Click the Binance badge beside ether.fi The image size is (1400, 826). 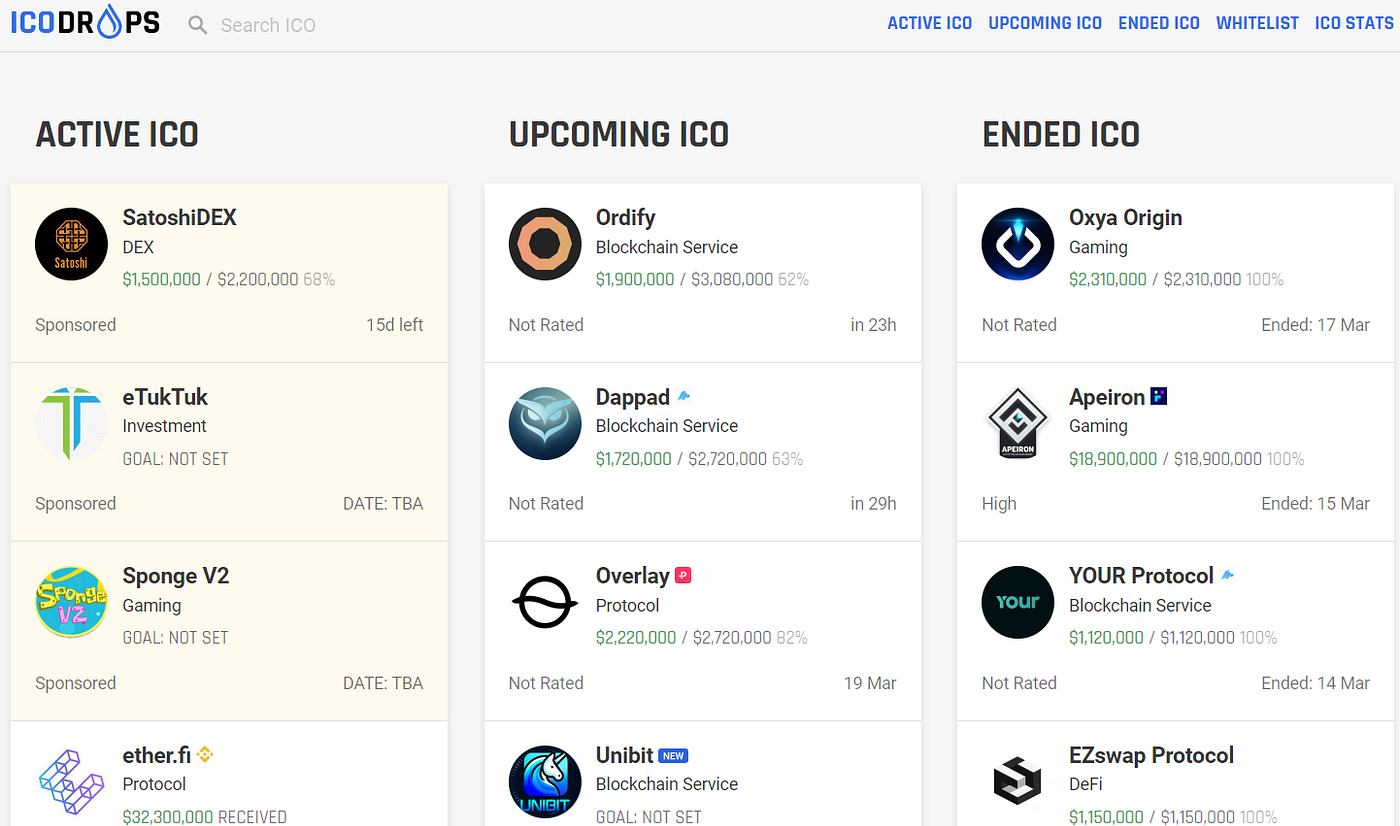point(205,754)
